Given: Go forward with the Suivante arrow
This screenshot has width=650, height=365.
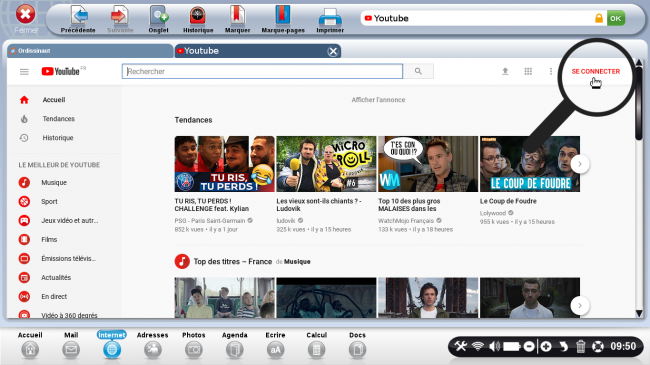Looking at the screenshot, I should [120, 19].
